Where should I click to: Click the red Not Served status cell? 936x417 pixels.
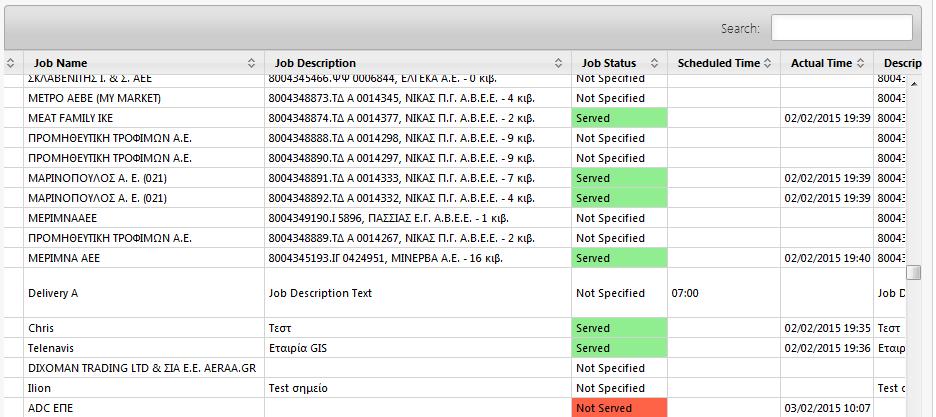coord(619,408)
